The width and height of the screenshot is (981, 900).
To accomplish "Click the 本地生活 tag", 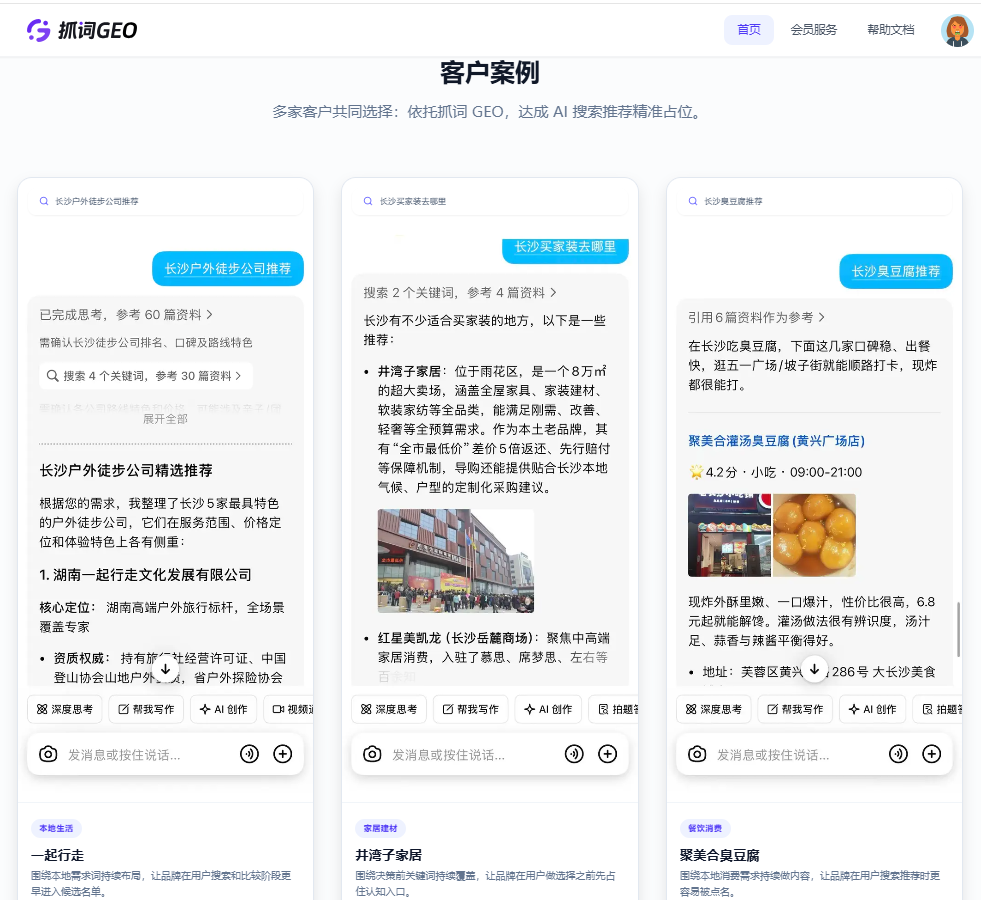I will [56, 828].
